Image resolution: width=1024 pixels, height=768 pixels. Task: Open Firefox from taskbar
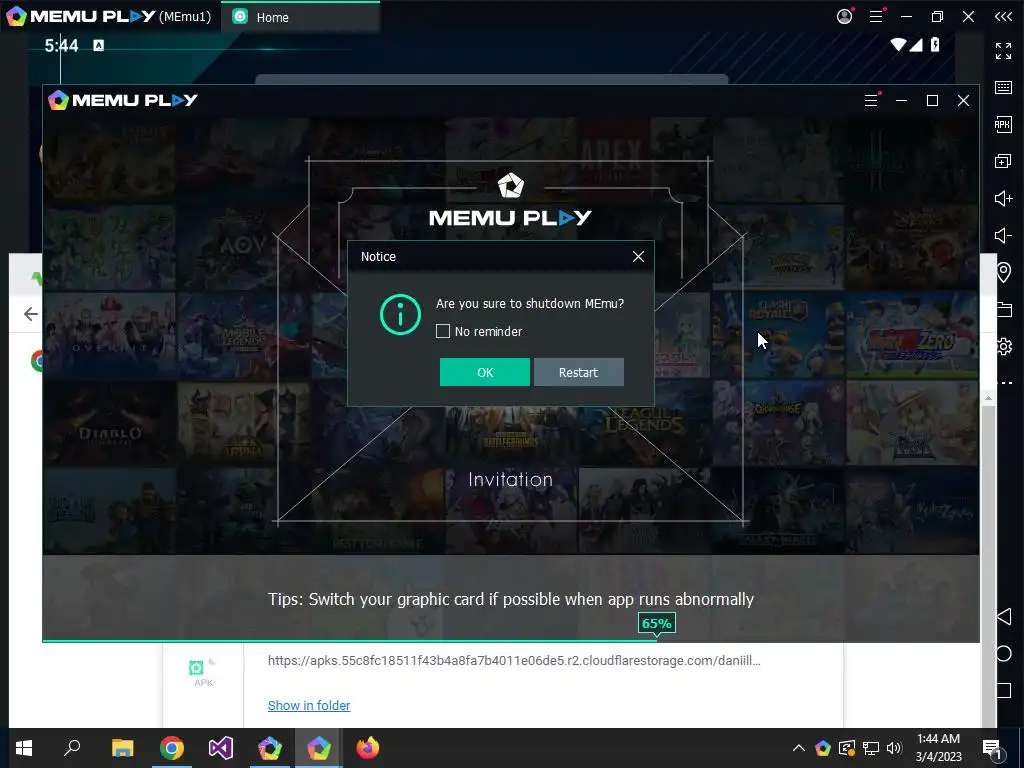click(368, 748)
